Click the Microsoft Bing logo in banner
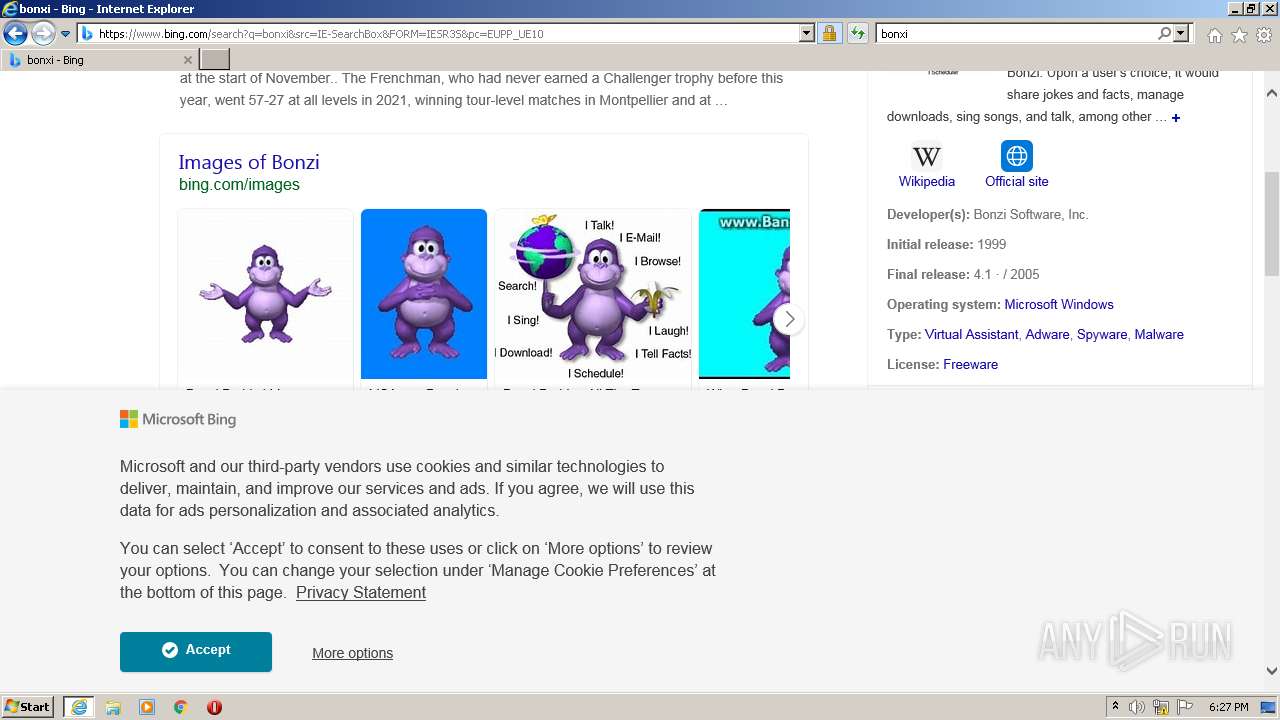This screenshot has width=1280, height=720. [x=178, y=419]
